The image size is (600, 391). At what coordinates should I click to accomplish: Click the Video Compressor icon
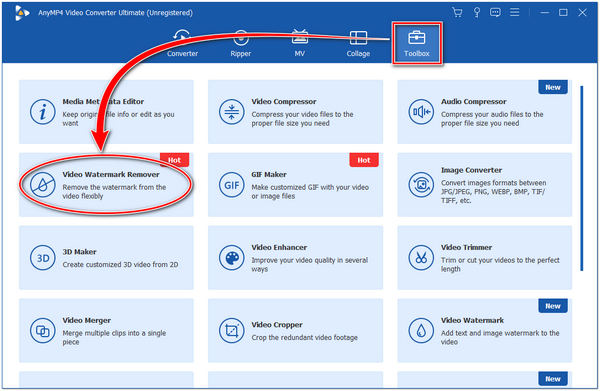tap(232, 112)
